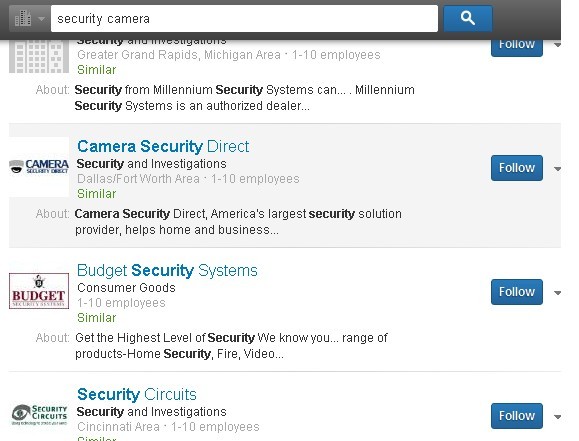
Task: View Similar companies to Budget Security Systems
Action: point(97,318)
